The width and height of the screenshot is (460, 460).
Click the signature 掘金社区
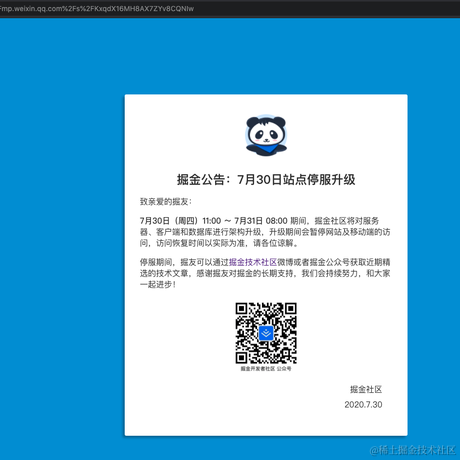[x=366, y=389]
